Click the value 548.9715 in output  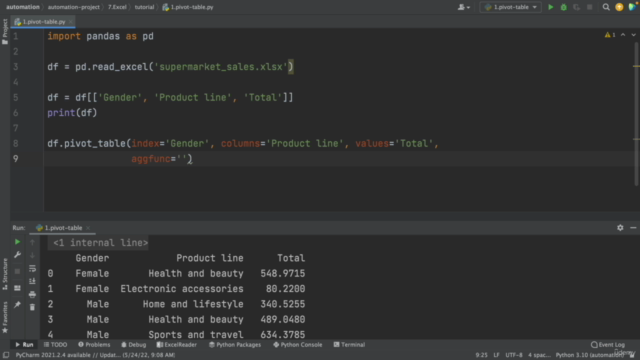click(282, 273)
